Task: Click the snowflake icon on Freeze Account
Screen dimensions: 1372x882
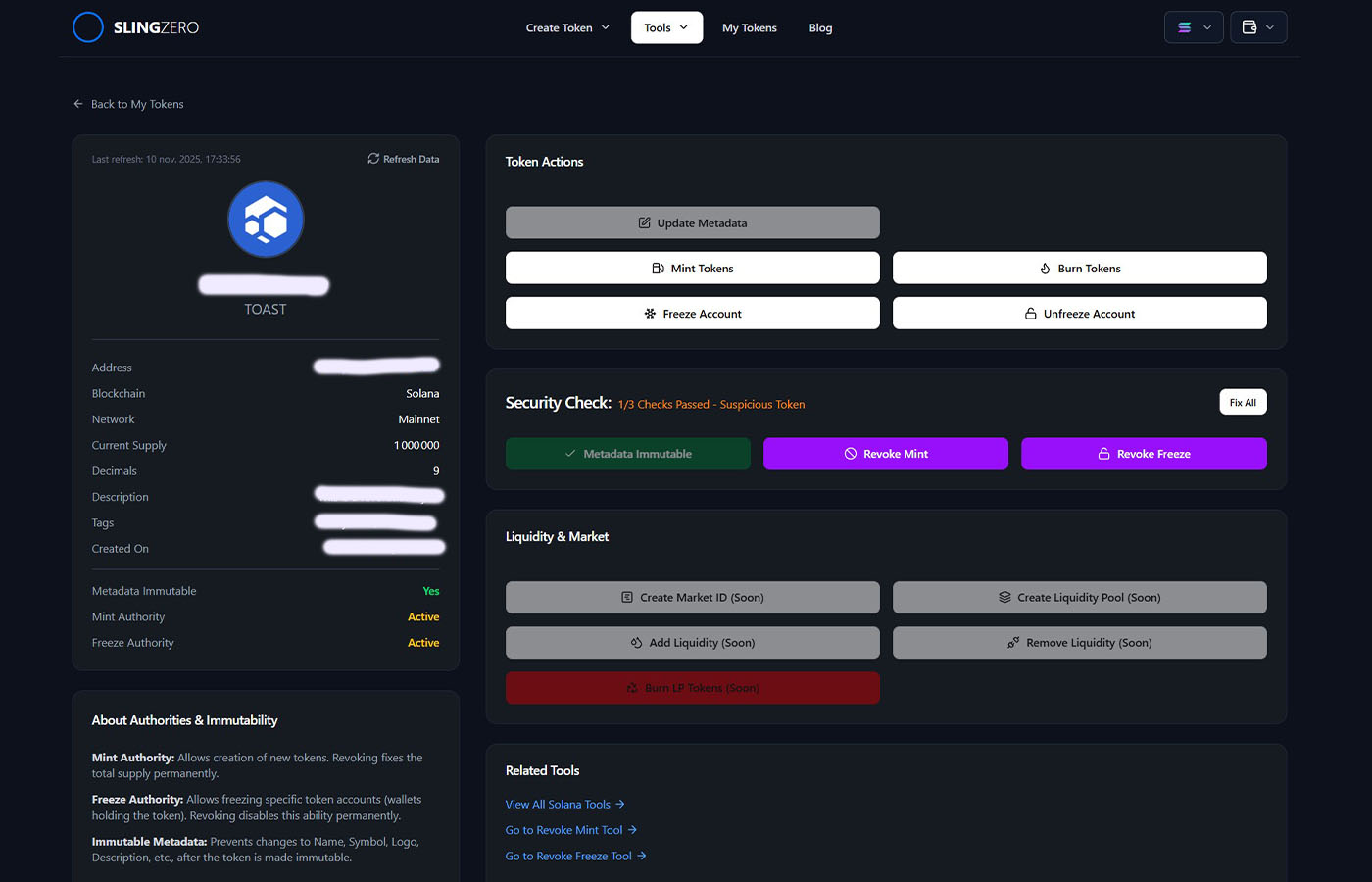Action: point(651,314)
